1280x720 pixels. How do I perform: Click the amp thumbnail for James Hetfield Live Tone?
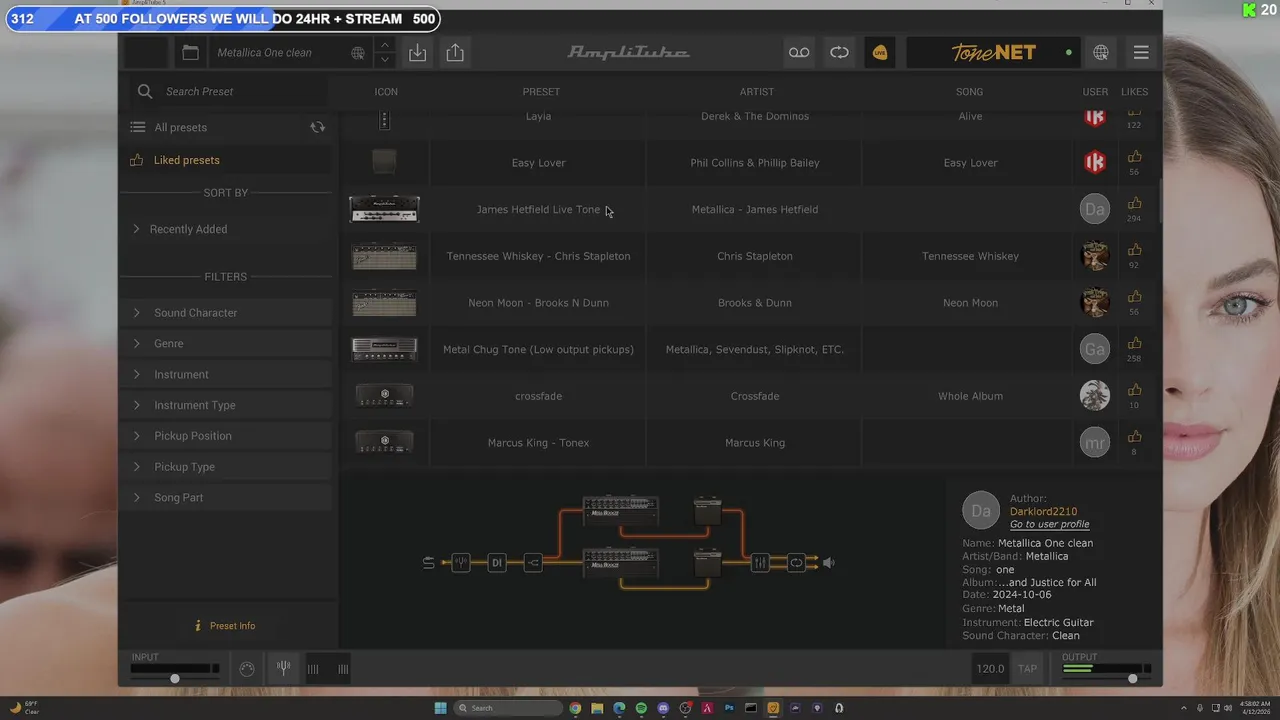[x=384, y=210]
